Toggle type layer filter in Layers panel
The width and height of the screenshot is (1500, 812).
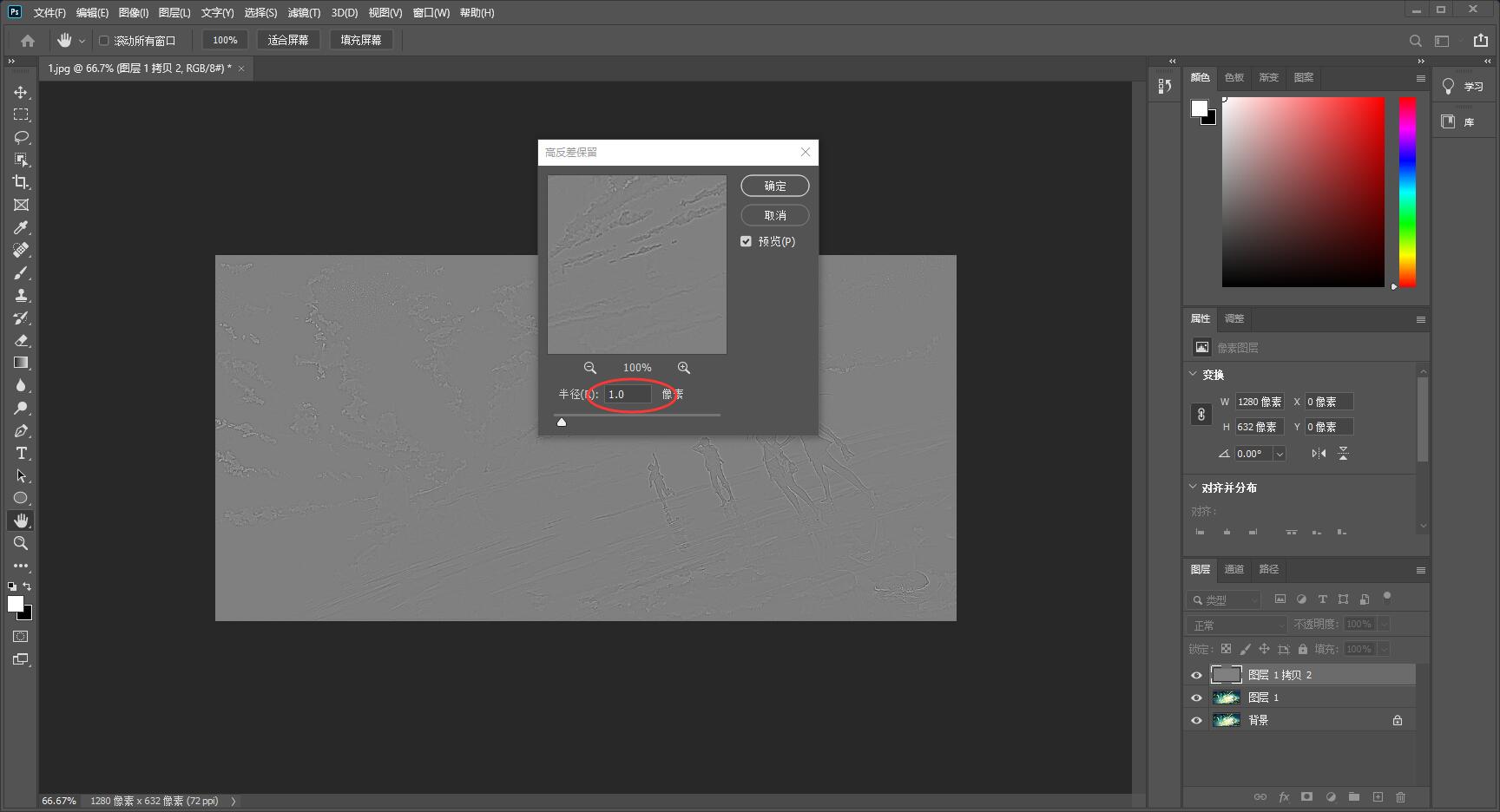(x=1322, y=599)
